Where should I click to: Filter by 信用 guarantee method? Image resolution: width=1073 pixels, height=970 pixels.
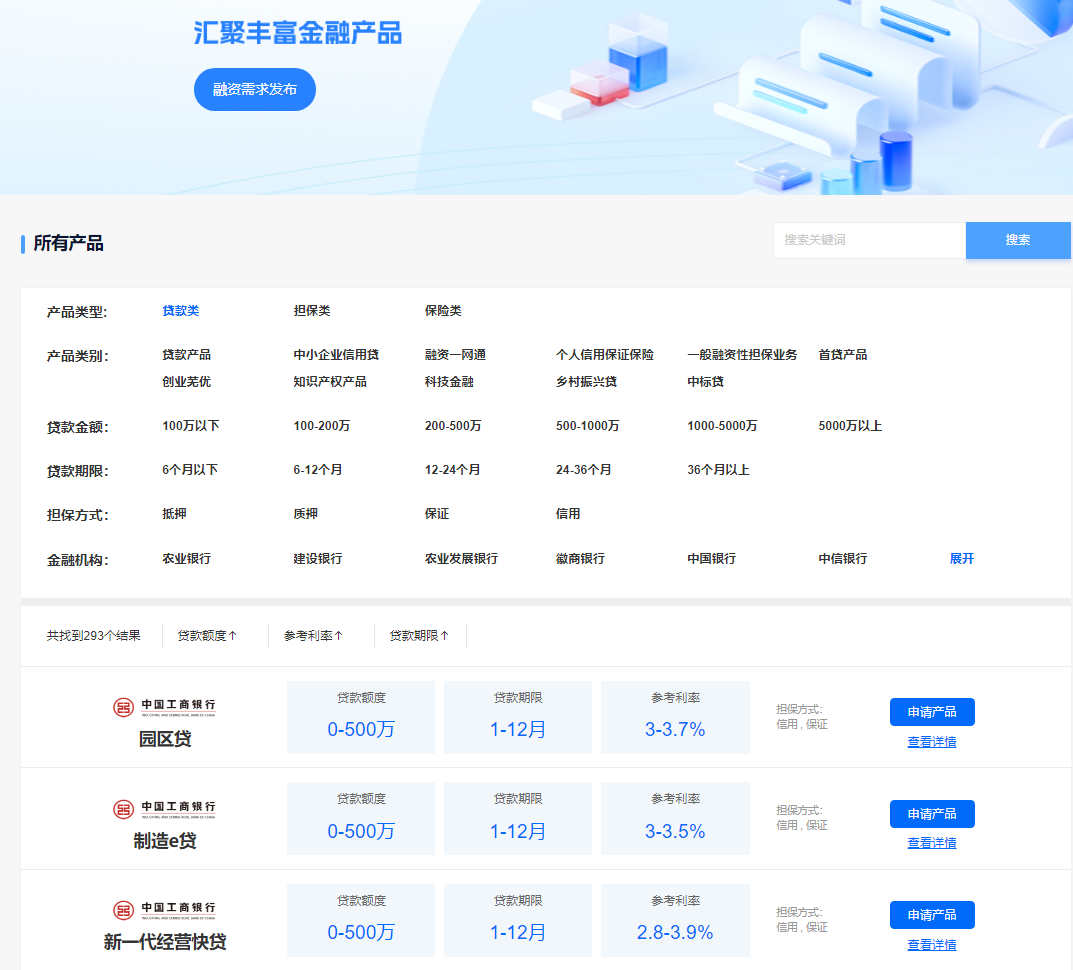click(x=565, y=512)
